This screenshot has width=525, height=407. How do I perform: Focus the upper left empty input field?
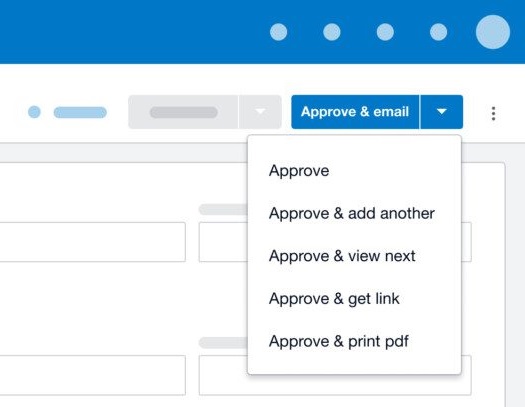92,242
